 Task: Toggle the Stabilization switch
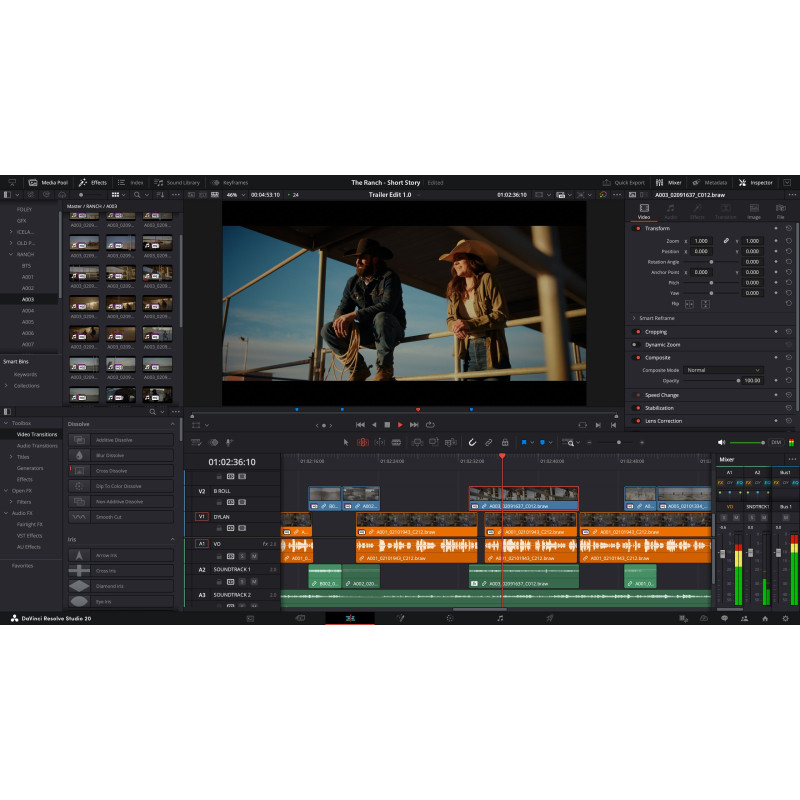[637, 408]
